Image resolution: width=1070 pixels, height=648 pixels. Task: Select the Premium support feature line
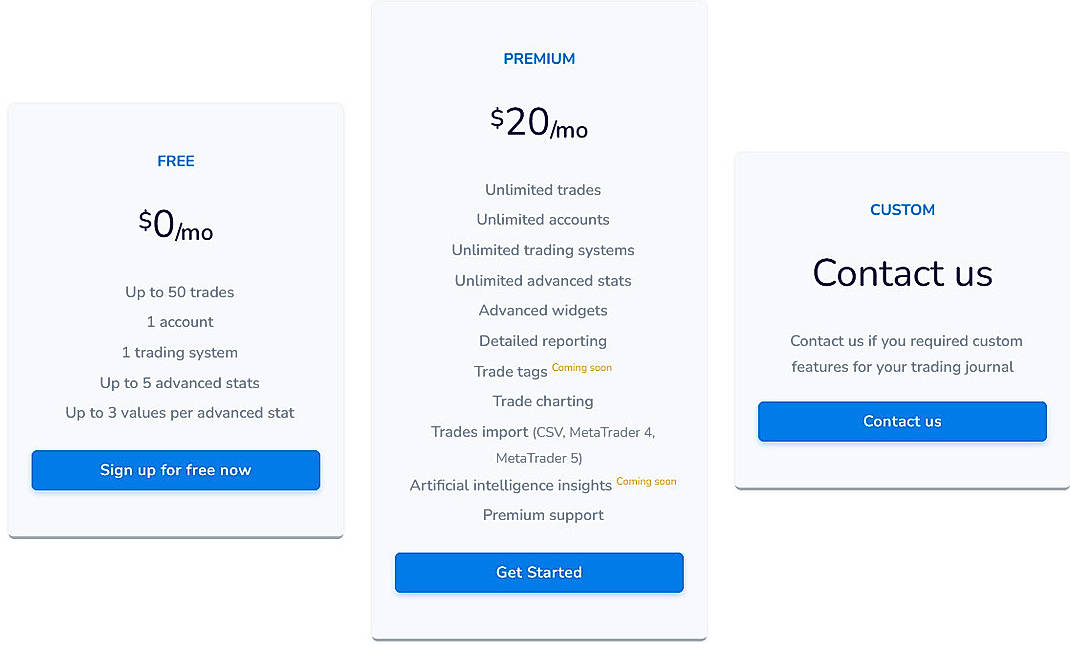(x=542, y=515)
